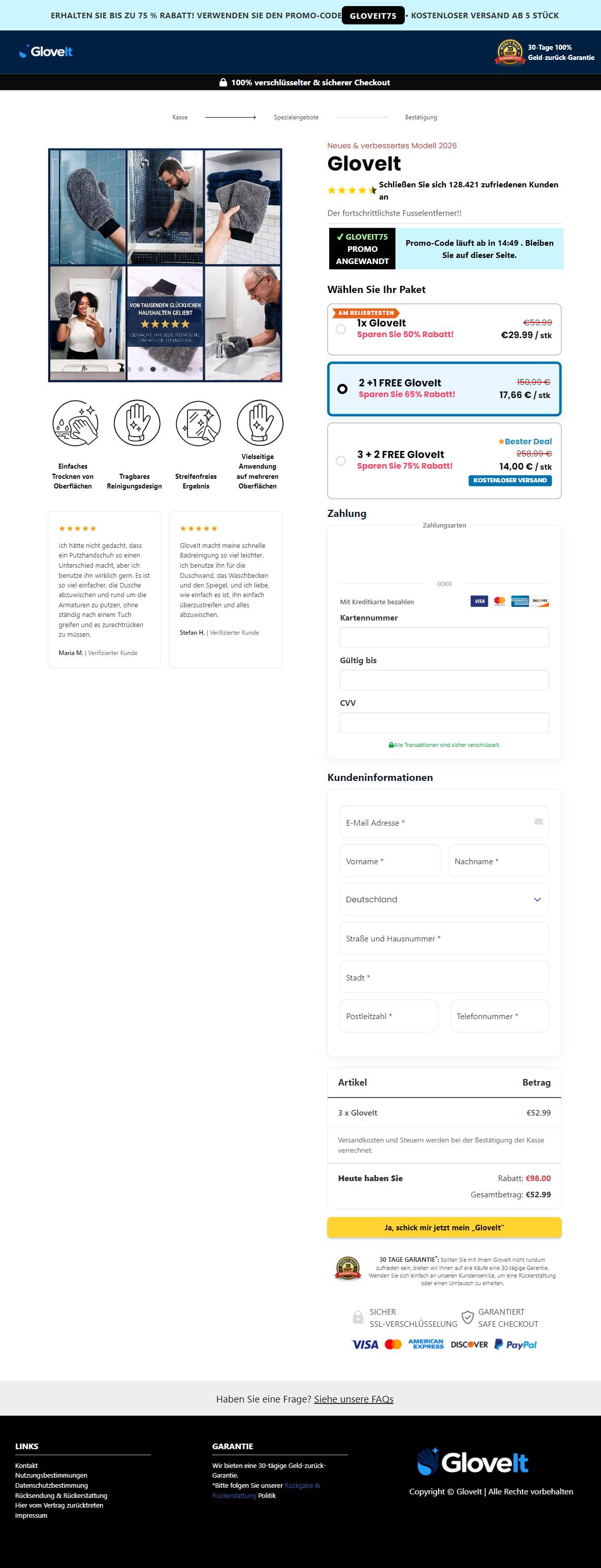Screen dimensions: 601x1568
Task: Click the GloveIt logo in header
Action: (46, 52)
